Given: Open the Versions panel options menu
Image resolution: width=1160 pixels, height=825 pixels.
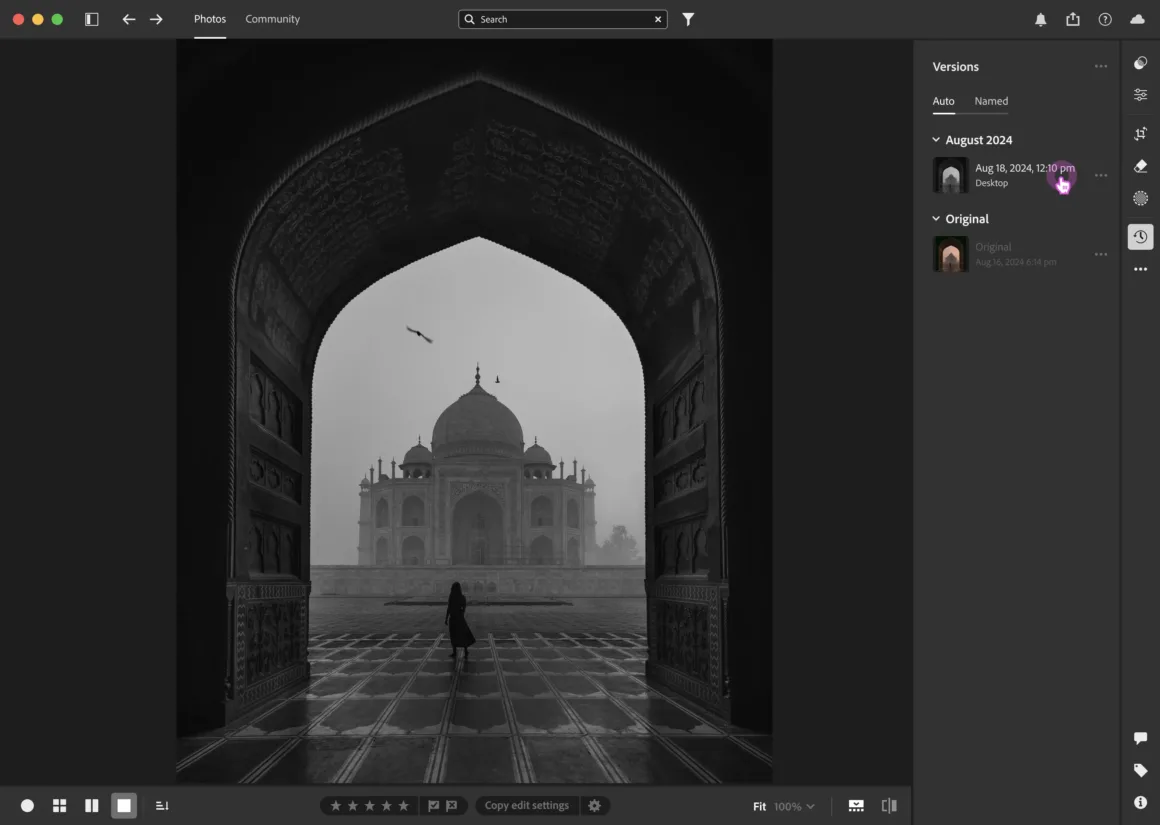Looking at the screenshot, I should pyautogui.click(x=1101, y=67).
